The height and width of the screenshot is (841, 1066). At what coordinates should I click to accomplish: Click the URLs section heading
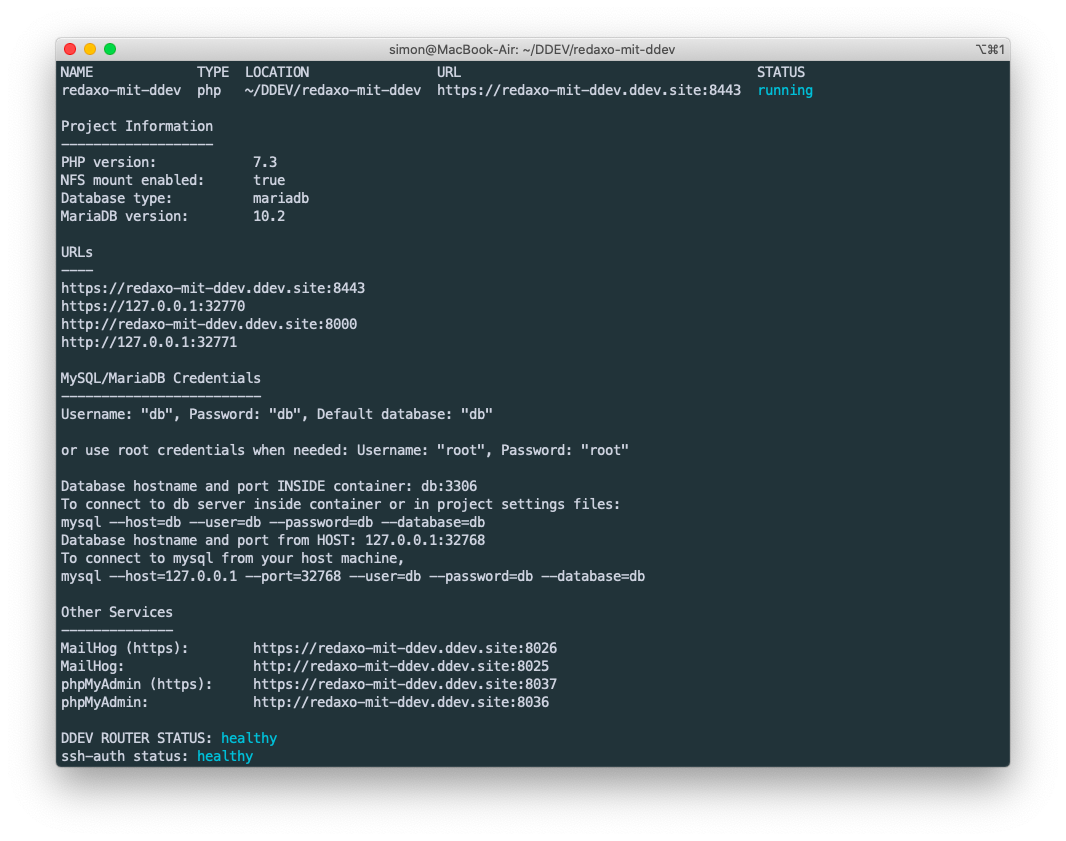tap(77, 252)
